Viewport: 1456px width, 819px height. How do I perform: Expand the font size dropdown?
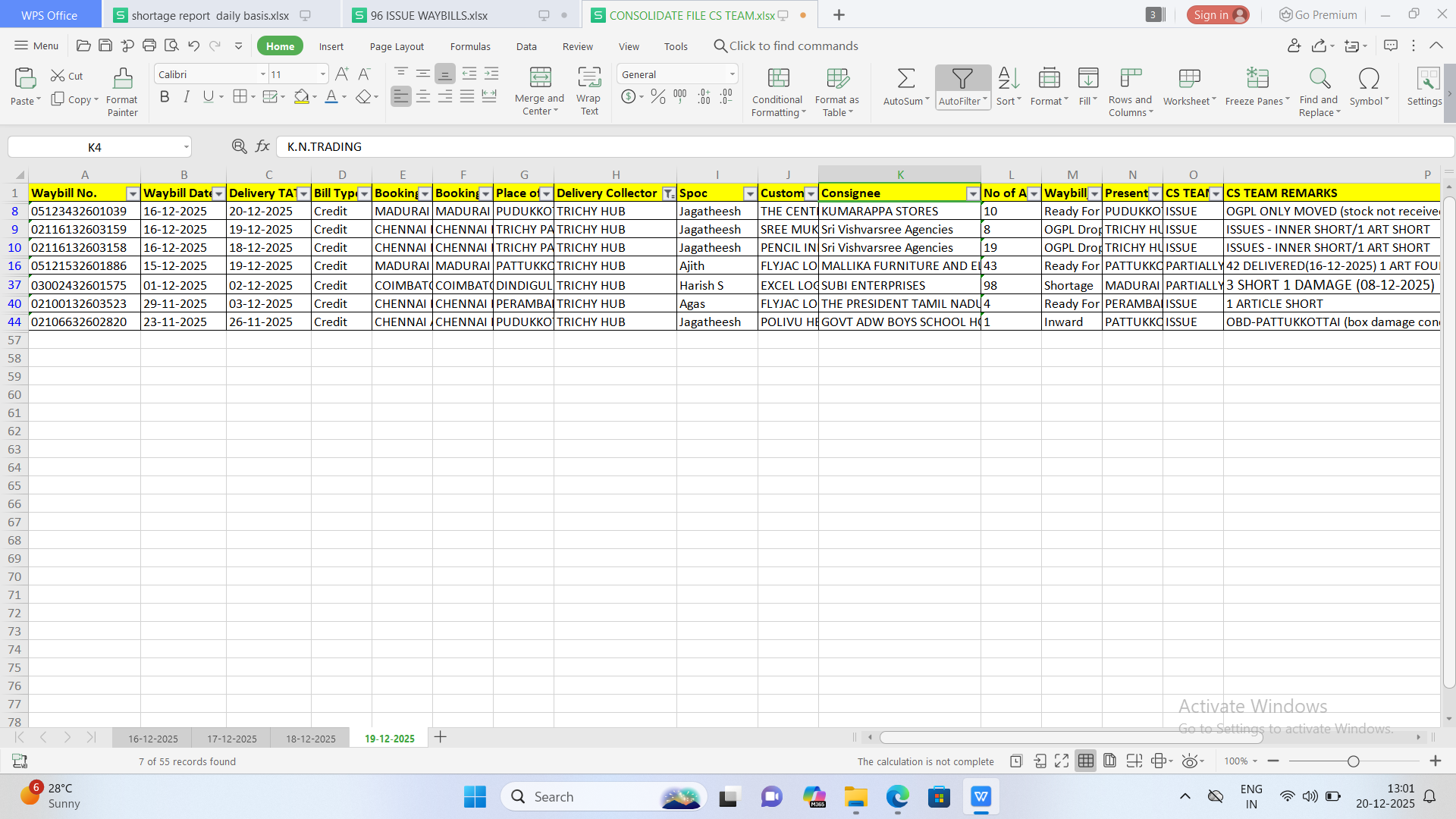[x=322, y=74]
